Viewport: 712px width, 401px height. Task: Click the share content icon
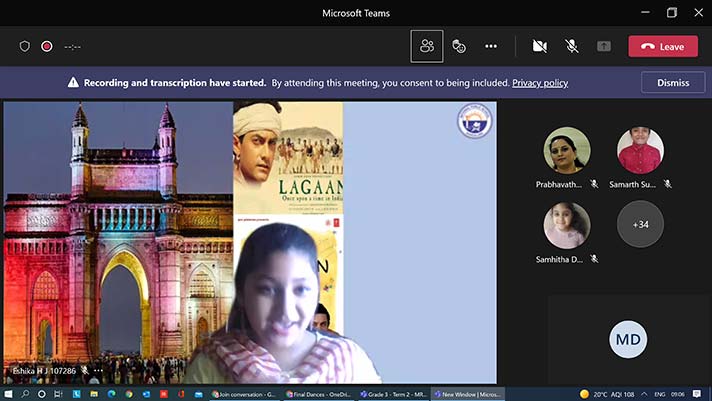604,46
